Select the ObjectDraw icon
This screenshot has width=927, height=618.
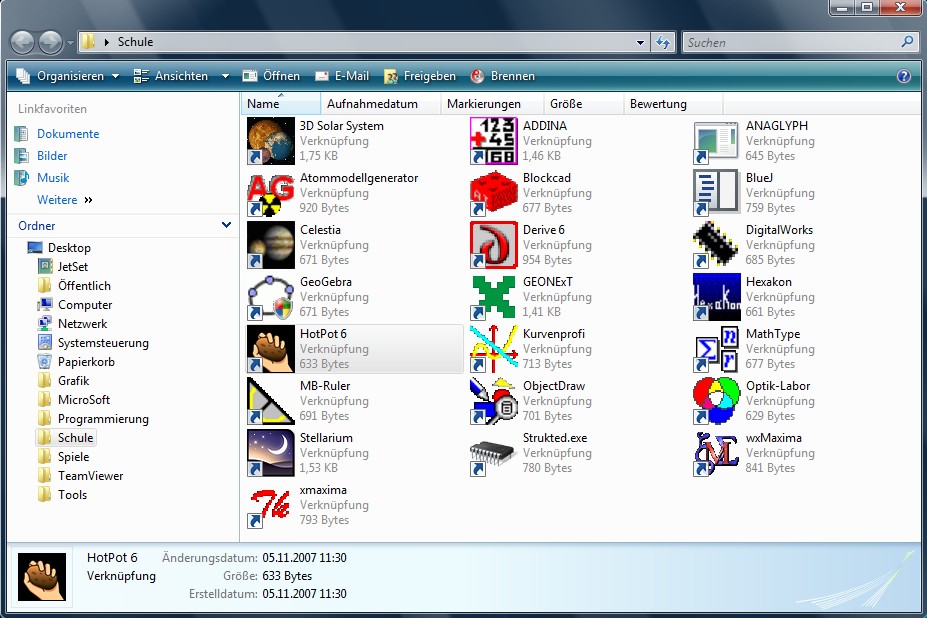[x=494, y=401]
